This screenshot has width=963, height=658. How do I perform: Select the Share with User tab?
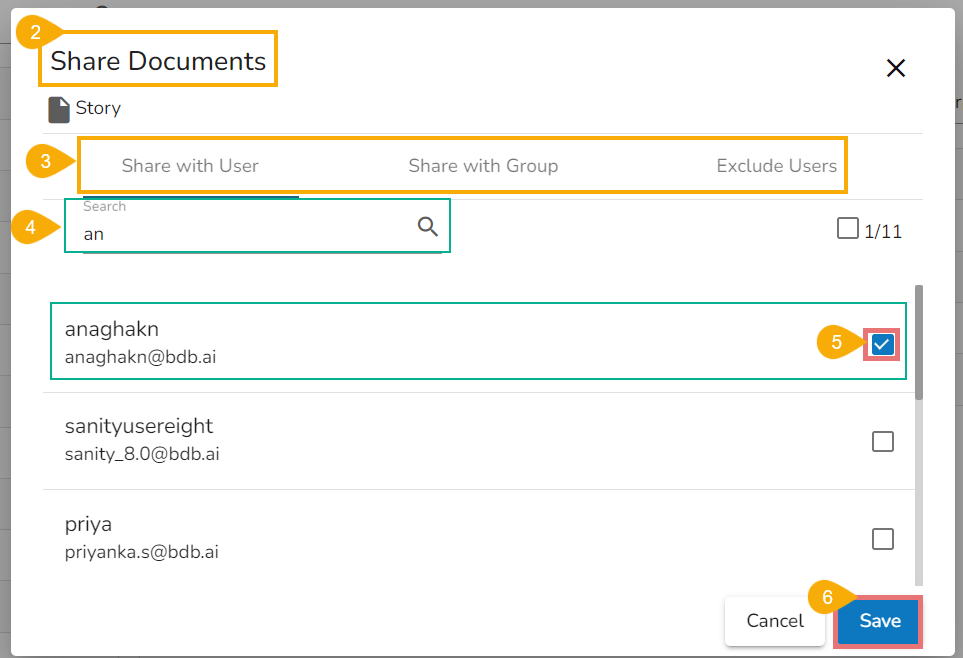click(x=190, y=166)
